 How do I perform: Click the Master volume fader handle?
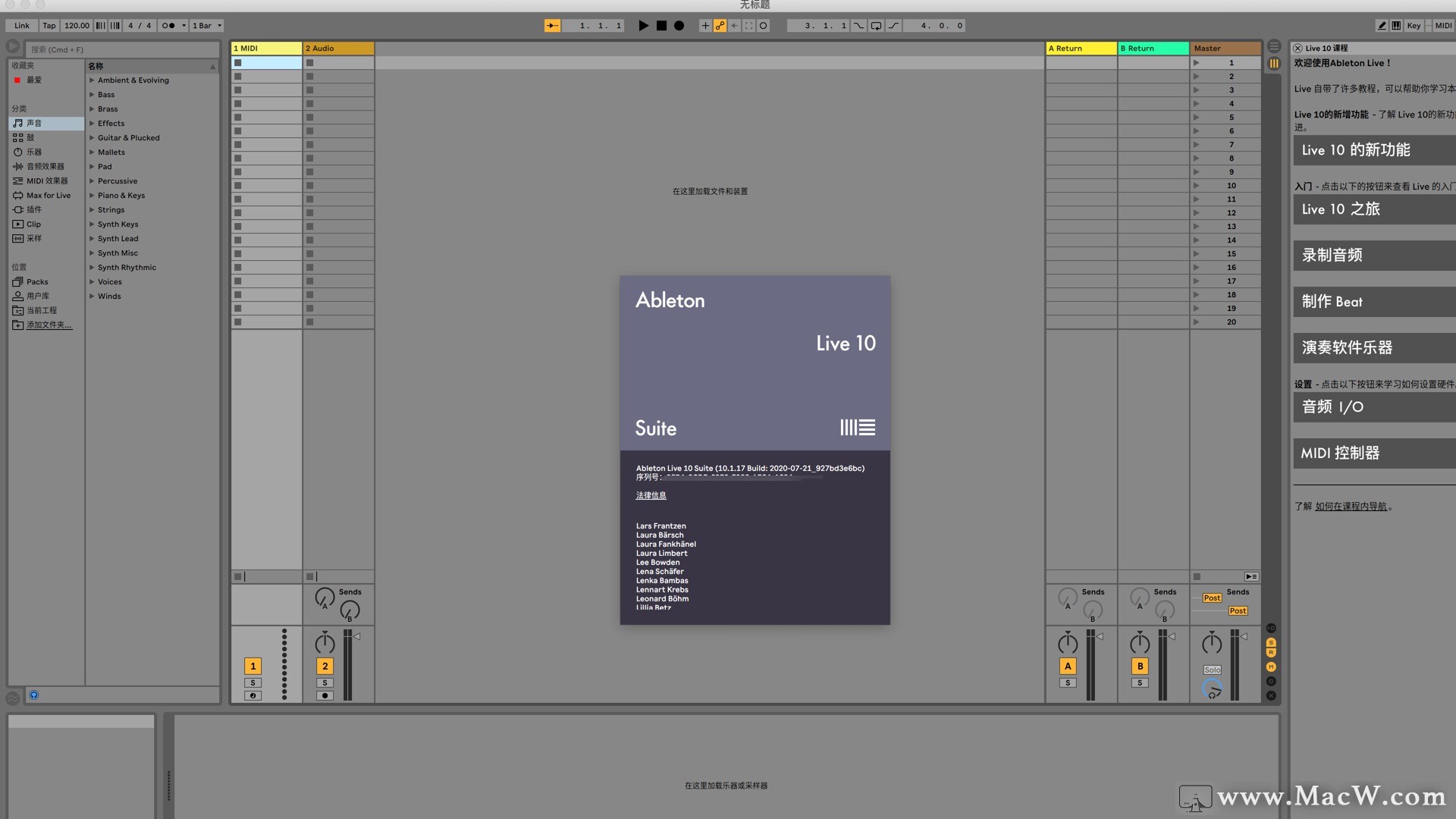[x=1244, y=636]
